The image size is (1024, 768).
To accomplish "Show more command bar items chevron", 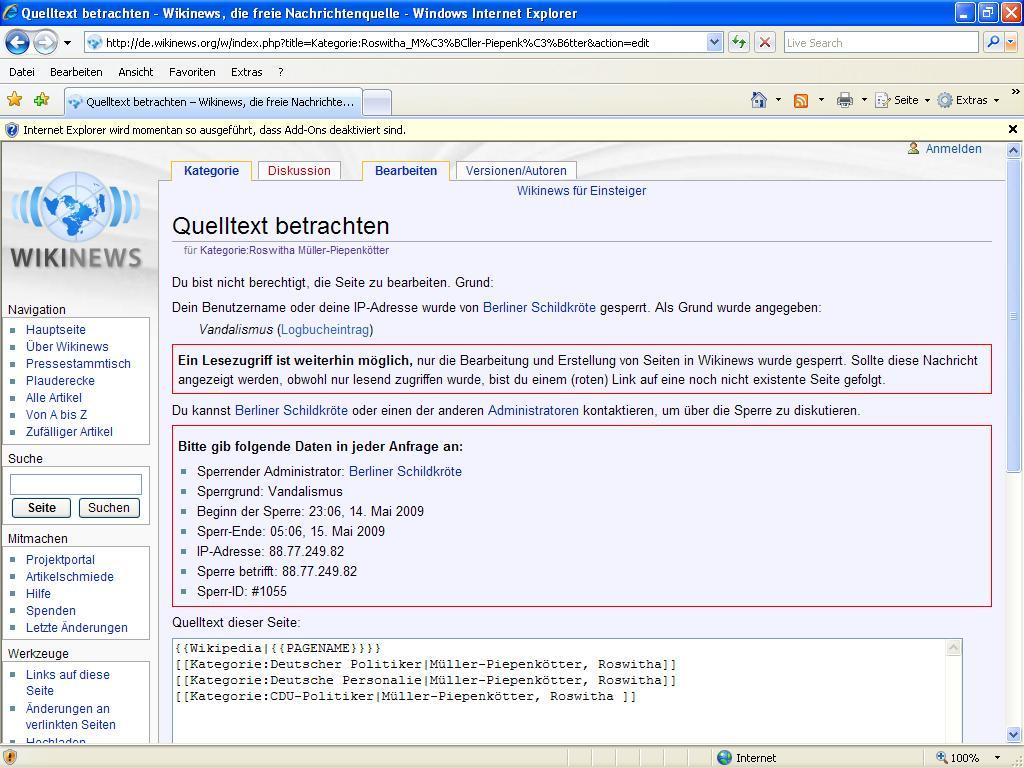I will pyautogui.click(x=1015, y=91).
